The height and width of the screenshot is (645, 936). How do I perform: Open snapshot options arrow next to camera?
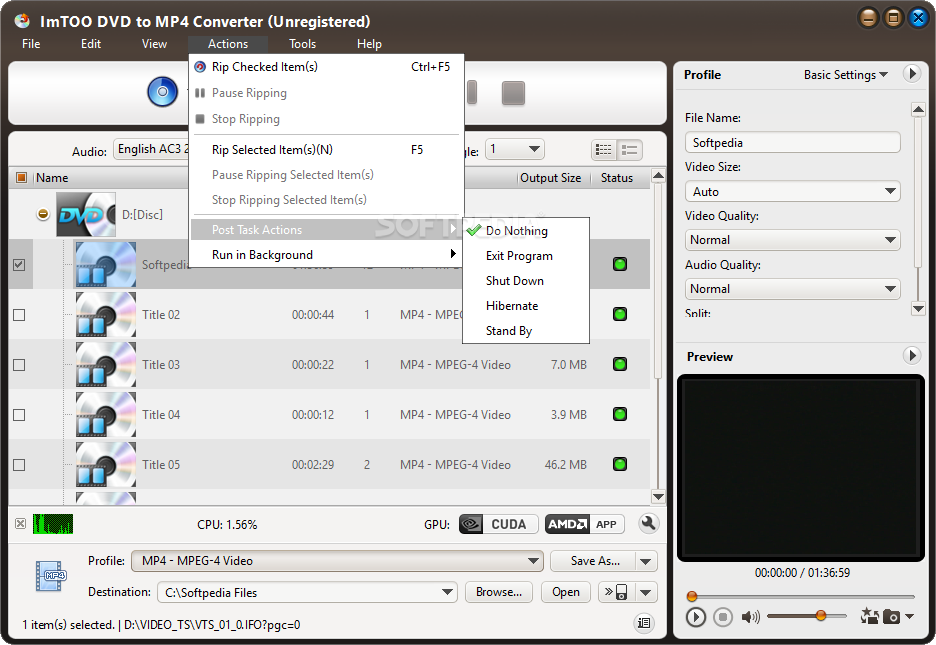tap(909, 616)
